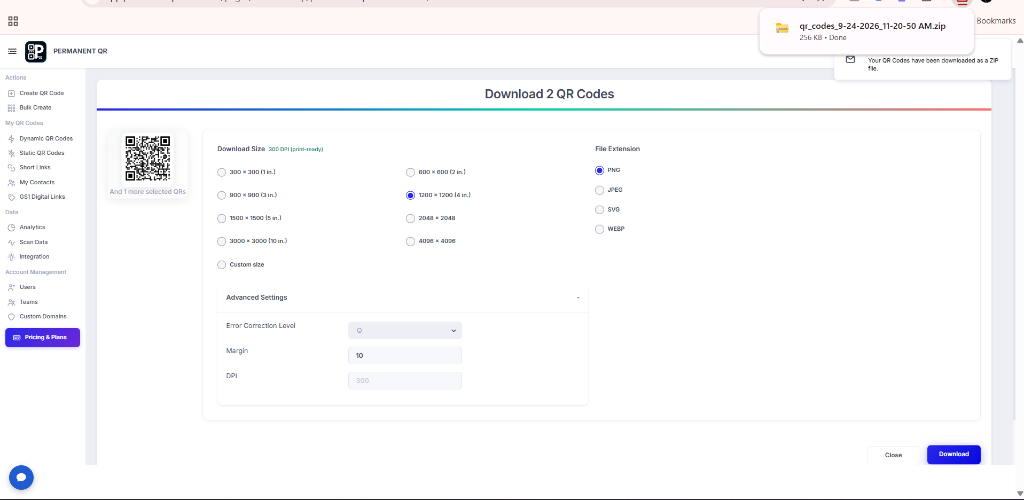Image resolution: width=1024 pixels, height=500 pixels.
Task: Click the Integration icon in sidebar
Action: pyautogui.click(x=11, y=257)
